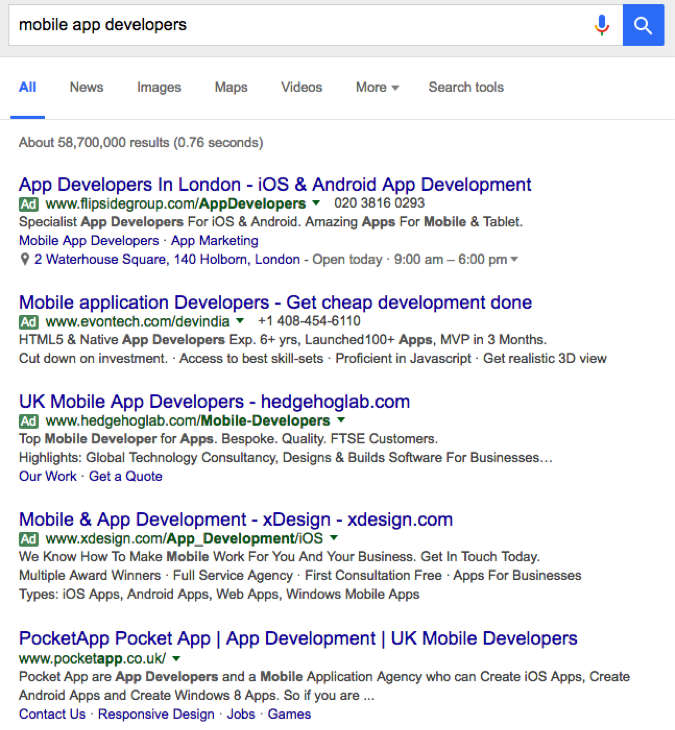Click 'Specialist App Developers For iOS' description
675x730 pixels.
click(x=270, y=222)
